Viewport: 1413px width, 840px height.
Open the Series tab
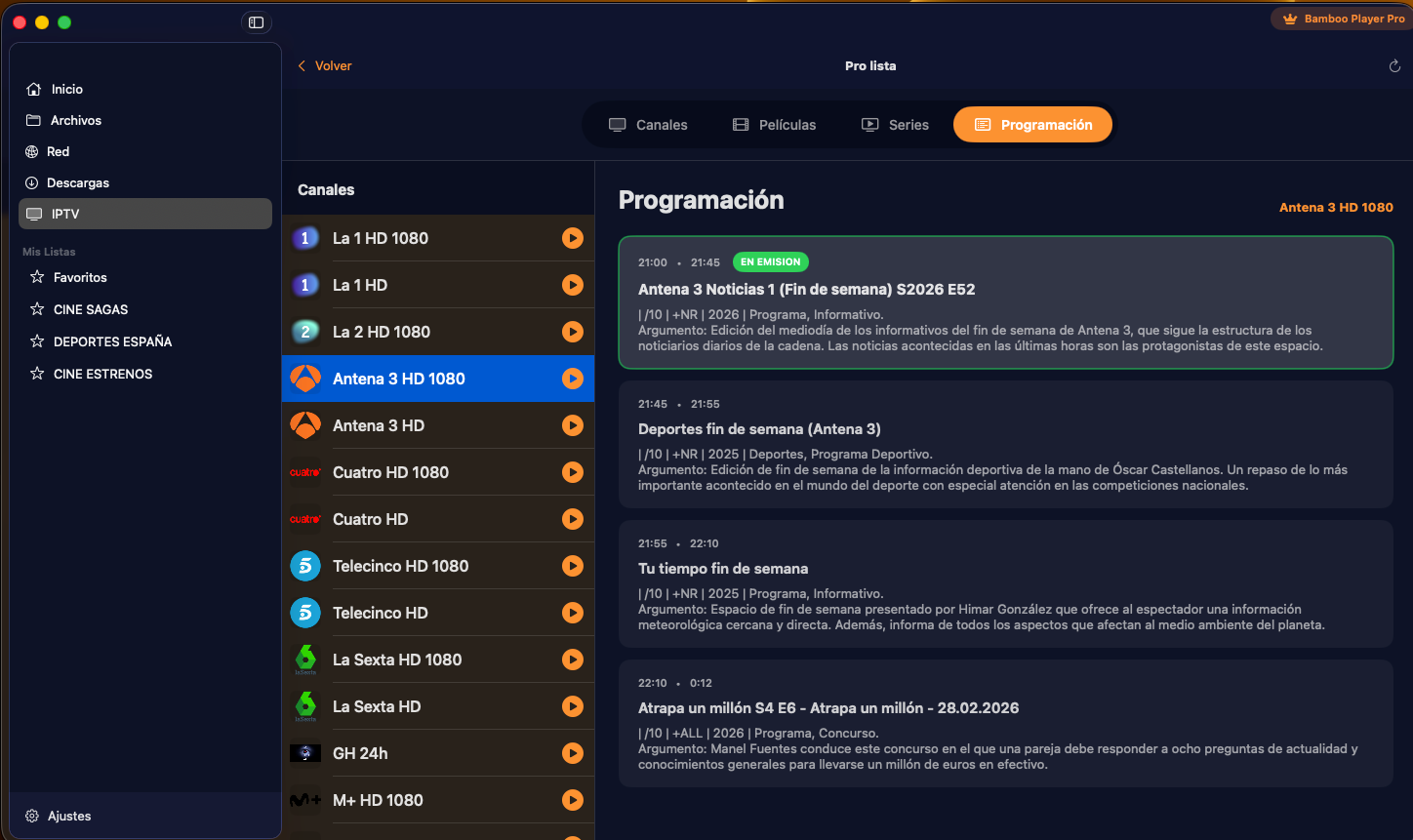coord(895,125)
